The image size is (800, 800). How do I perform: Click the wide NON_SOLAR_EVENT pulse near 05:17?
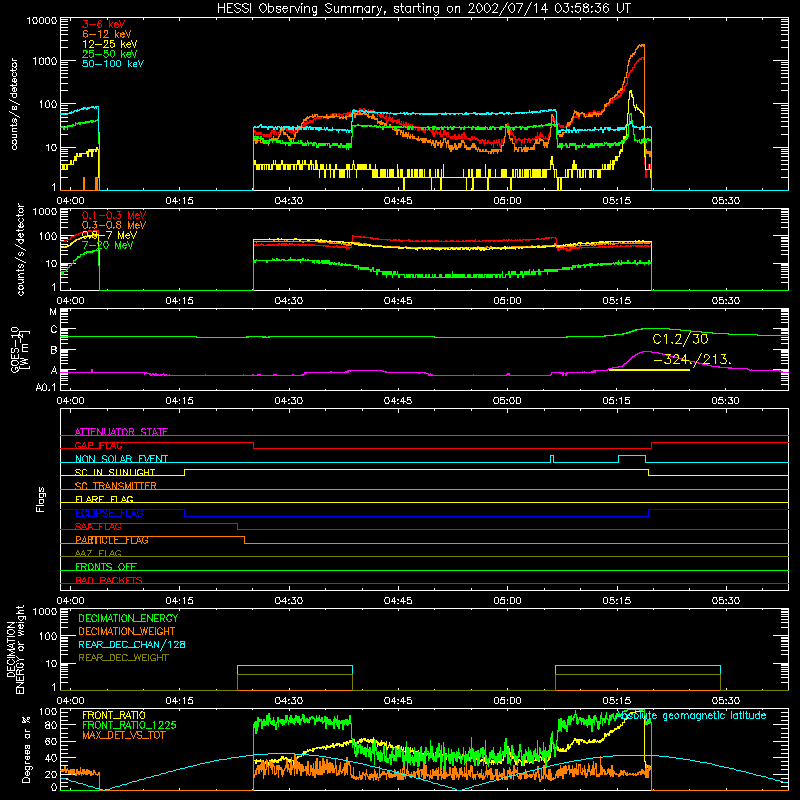pos(632,459)
